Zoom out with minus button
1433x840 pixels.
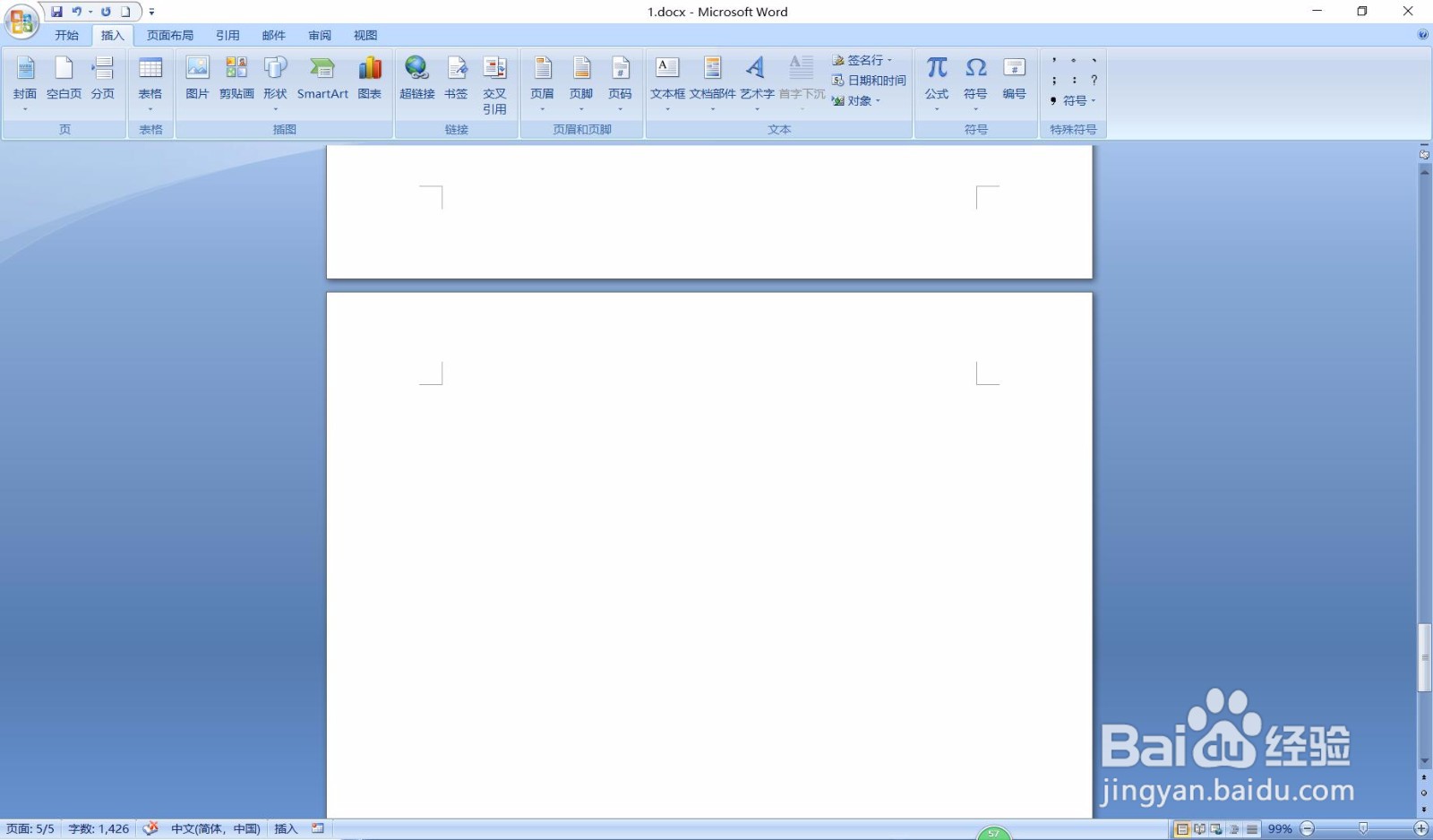click(1307, 829)
